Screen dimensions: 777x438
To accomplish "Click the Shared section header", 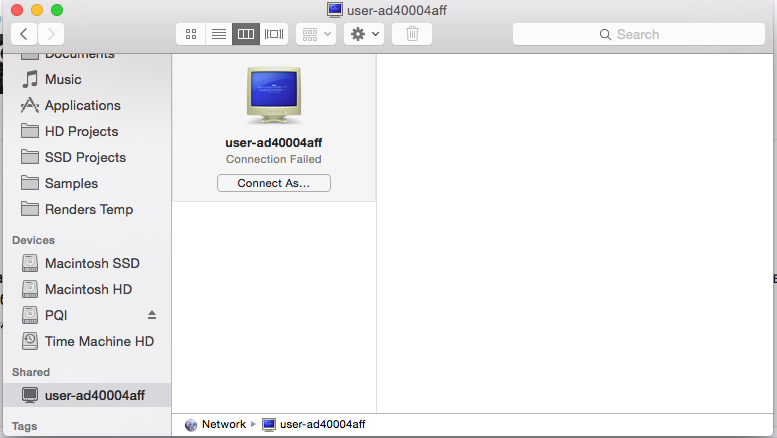I will [31, 372].
